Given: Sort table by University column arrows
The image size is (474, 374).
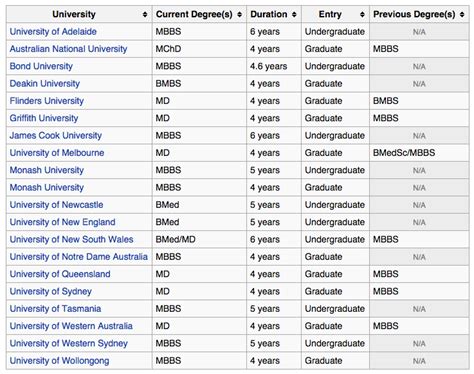Looking at the screenshot, I should coord(145,15).
